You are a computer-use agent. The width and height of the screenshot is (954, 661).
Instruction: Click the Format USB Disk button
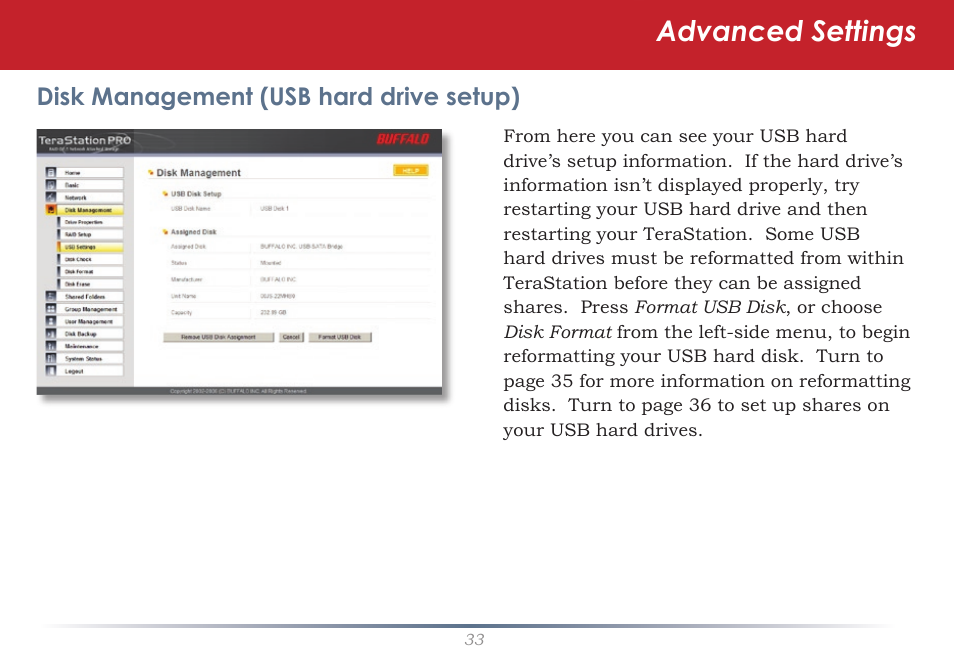click(x=340, y=337)
